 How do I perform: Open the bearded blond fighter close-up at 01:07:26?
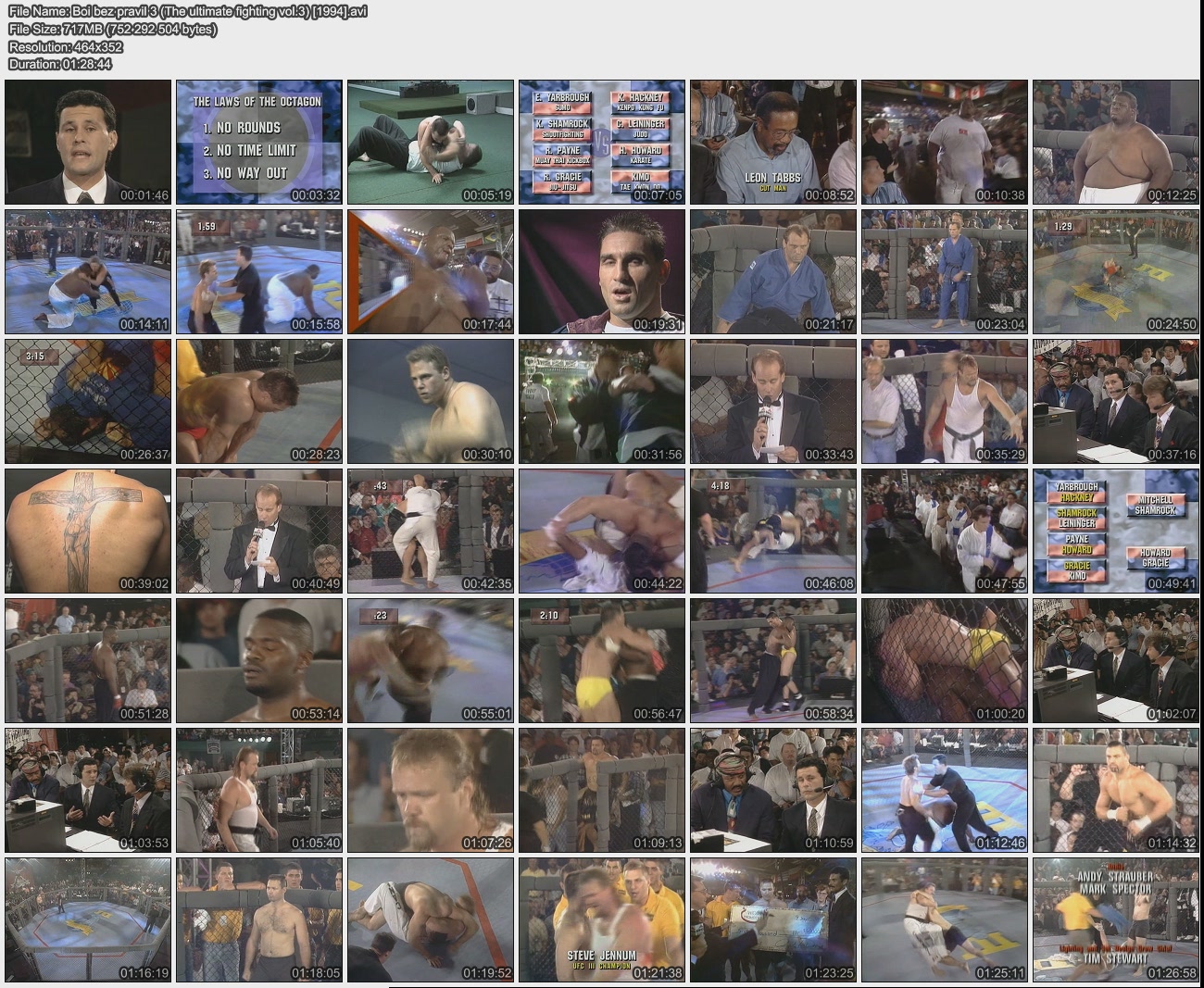pos(430,790)
